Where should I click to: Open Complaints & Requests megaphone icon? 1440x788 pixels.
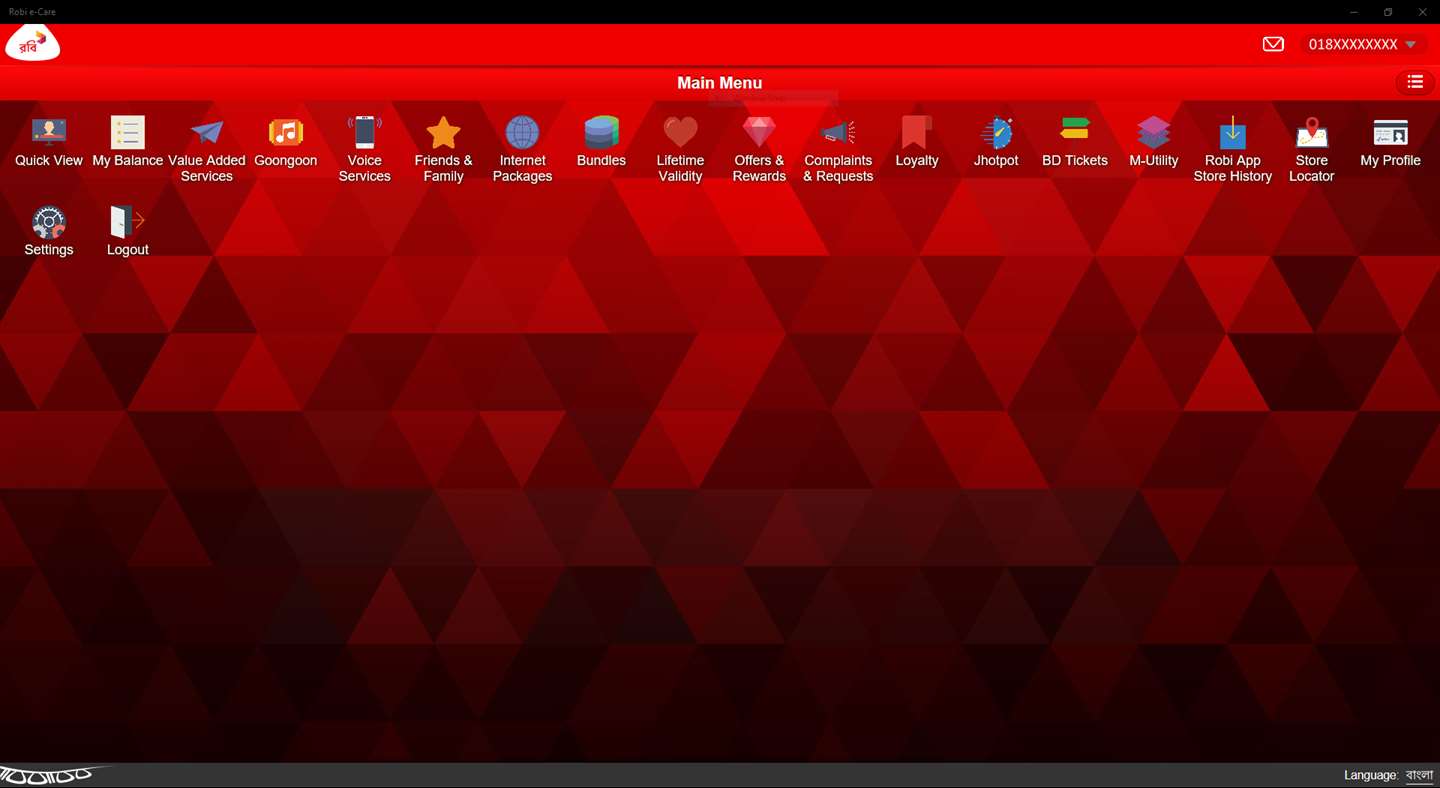click(838, 133)
